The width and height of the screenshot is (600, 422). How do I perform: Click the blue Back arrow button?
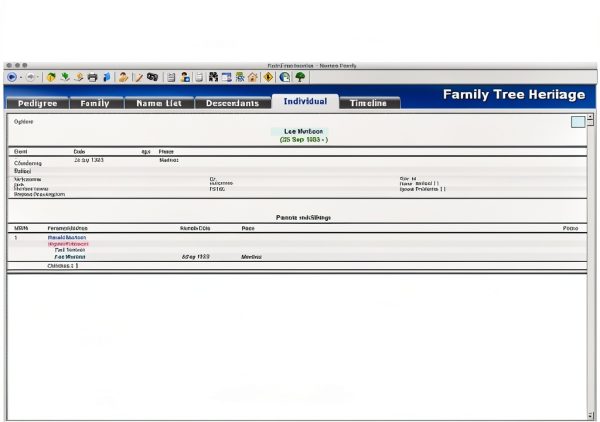(12, 77)
